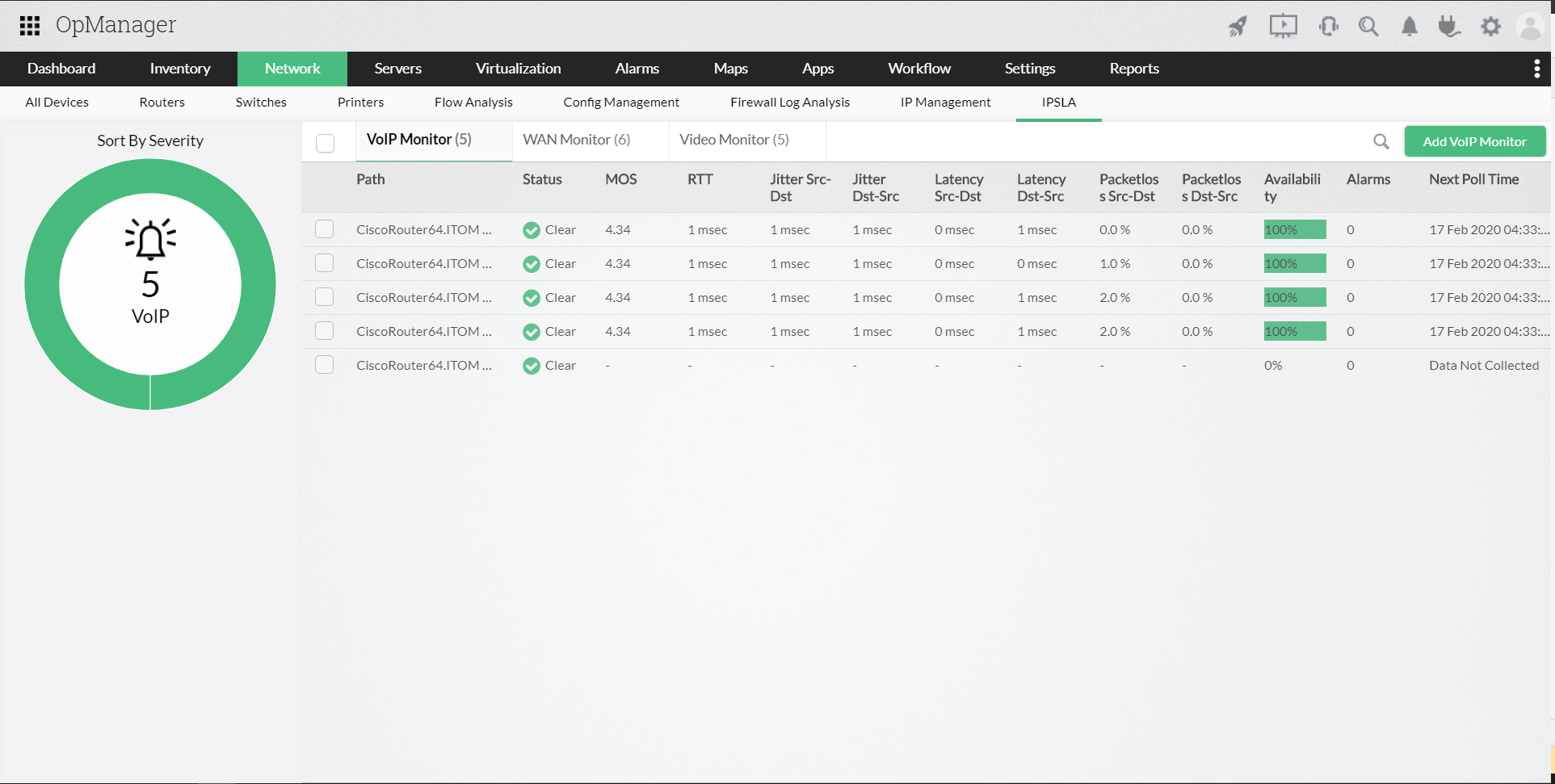Sort by the Alarms column header

1368,179
